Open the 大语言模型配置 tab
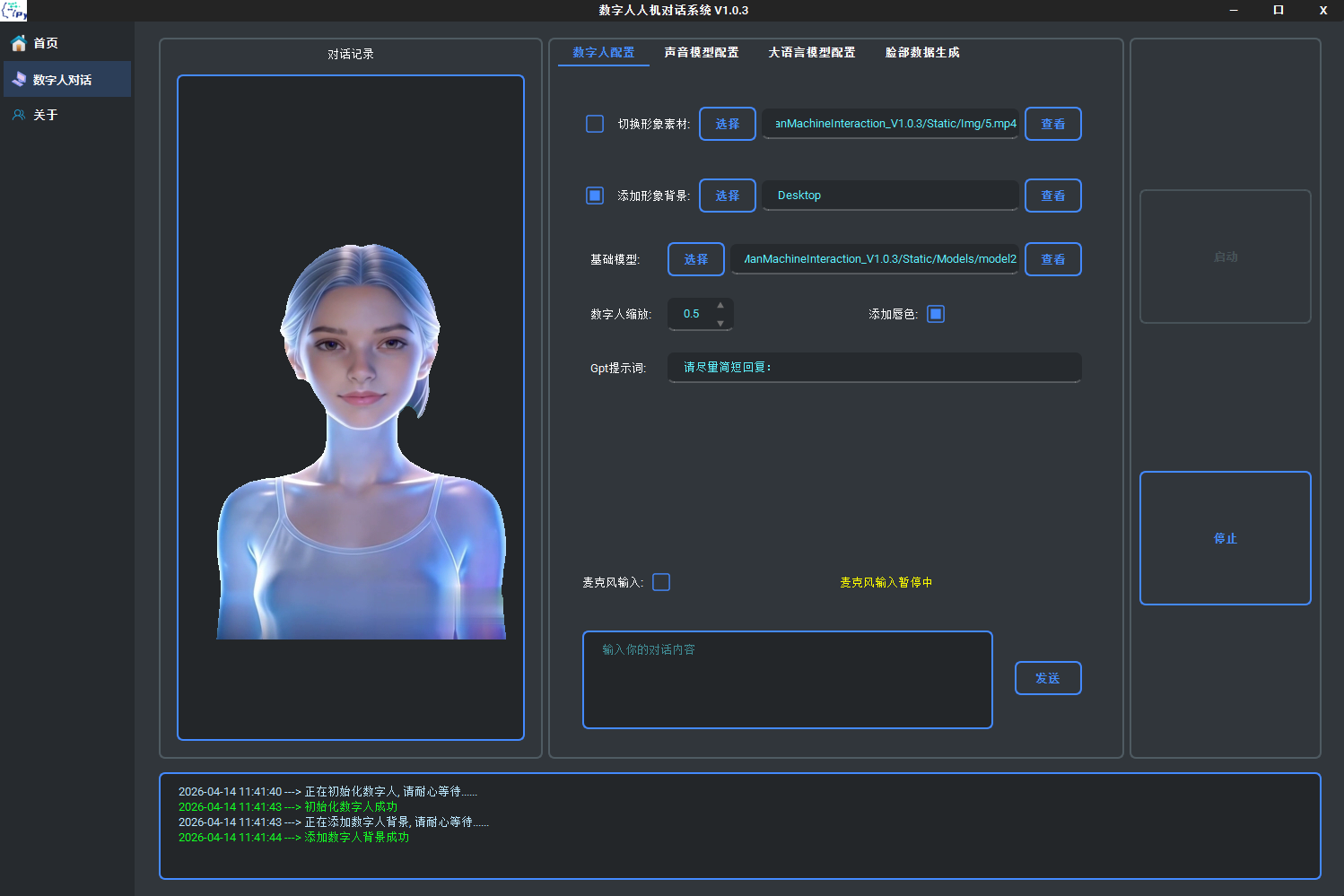Image resolution: width=1344 pixels, height=896 pixels. click(811, 52)
